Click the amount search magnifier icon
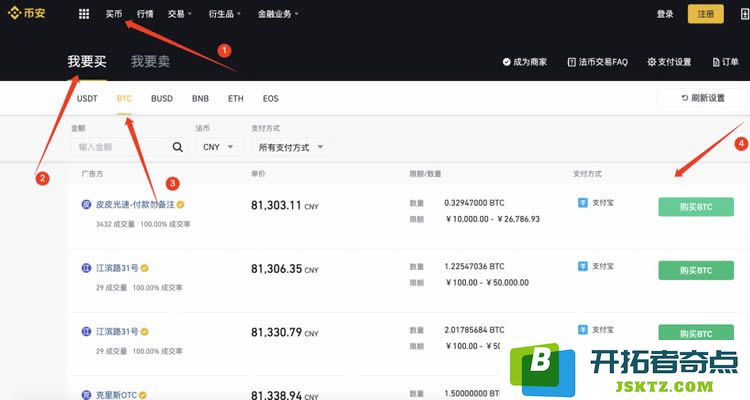The image size is (750, 400). 177,147
